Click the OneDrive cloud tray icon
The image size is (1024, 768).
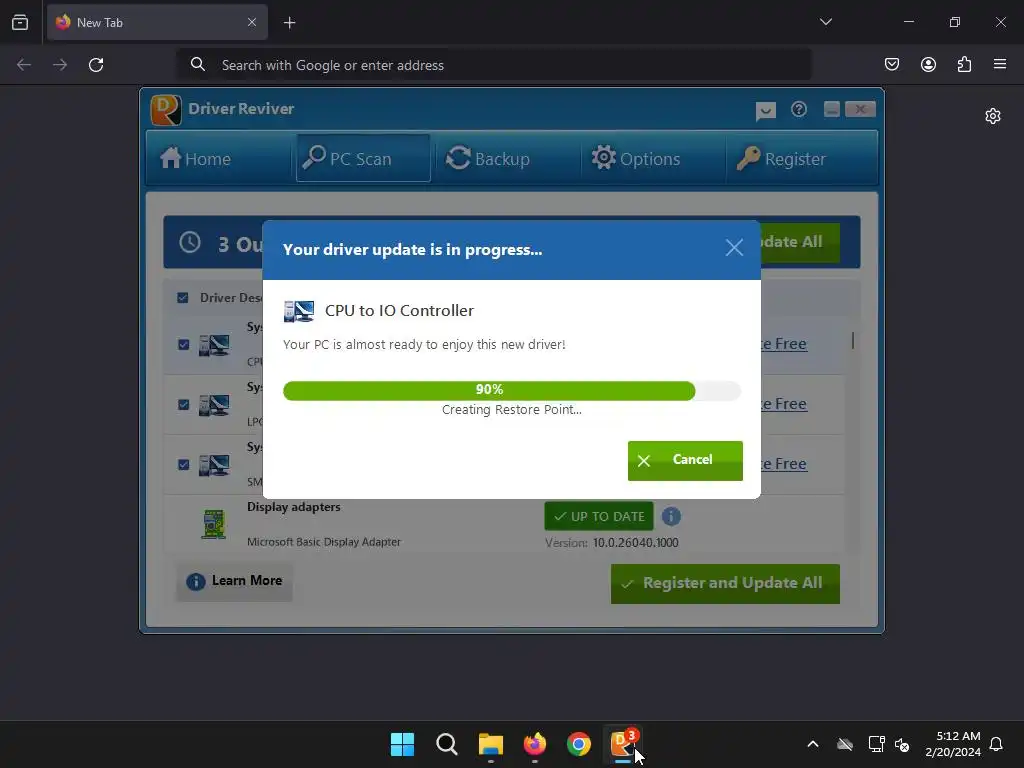(x=845, y=744)
